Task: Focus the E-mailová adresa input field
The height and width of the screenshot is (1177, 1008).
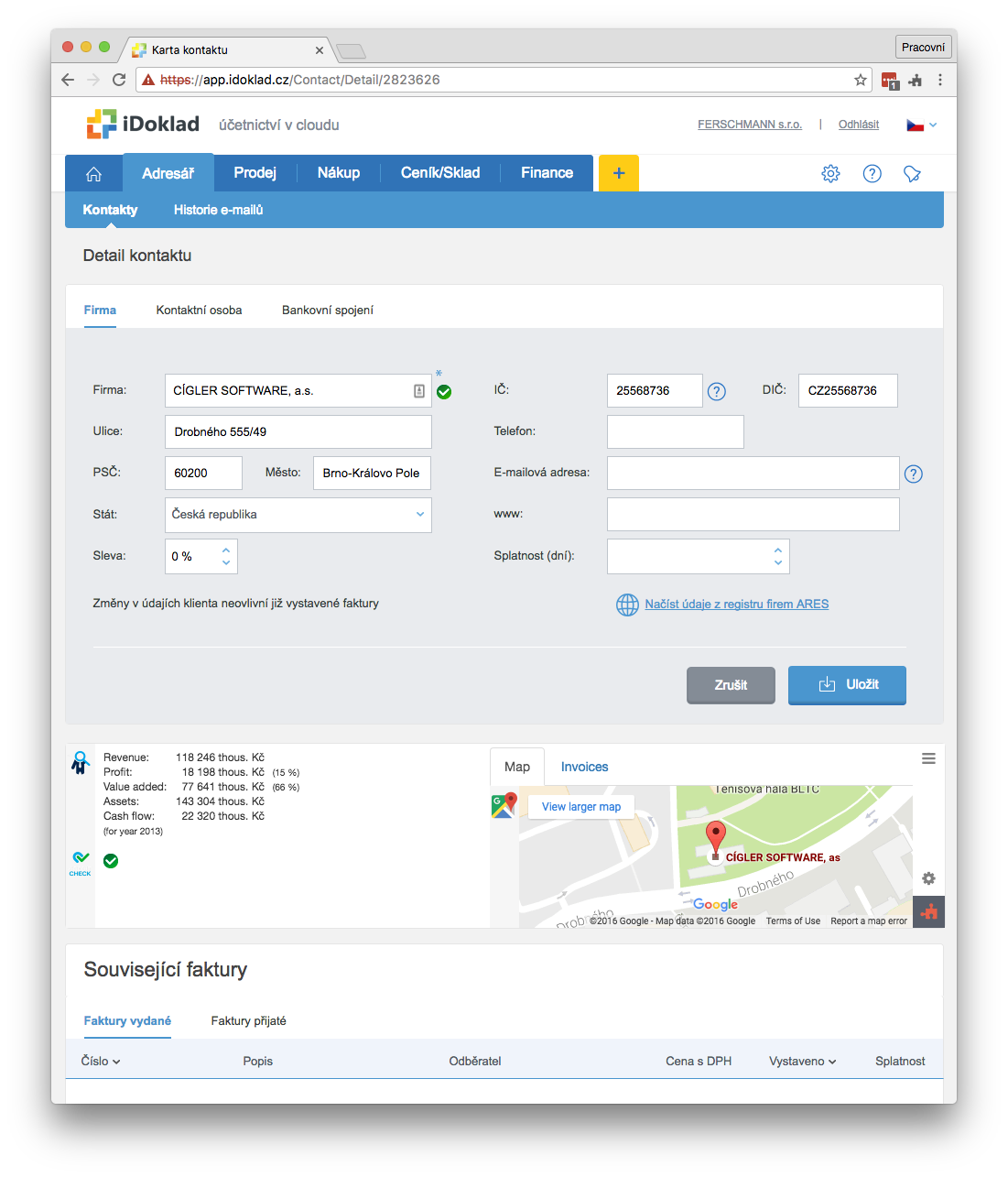Action: pyautogui.click(x=753, y=474)
